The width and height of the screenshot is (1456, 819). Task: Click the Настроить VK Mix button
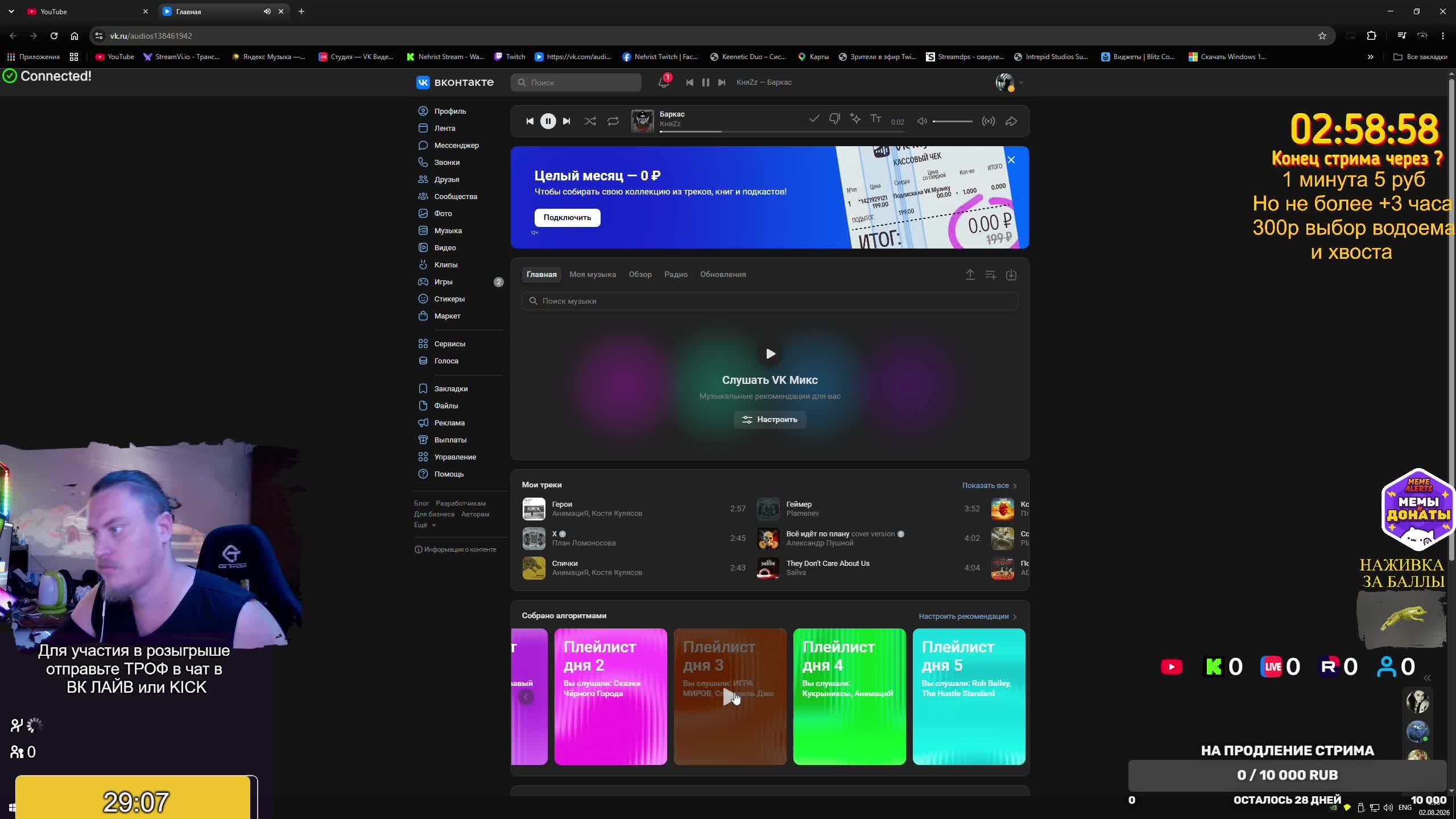point(770,420)
